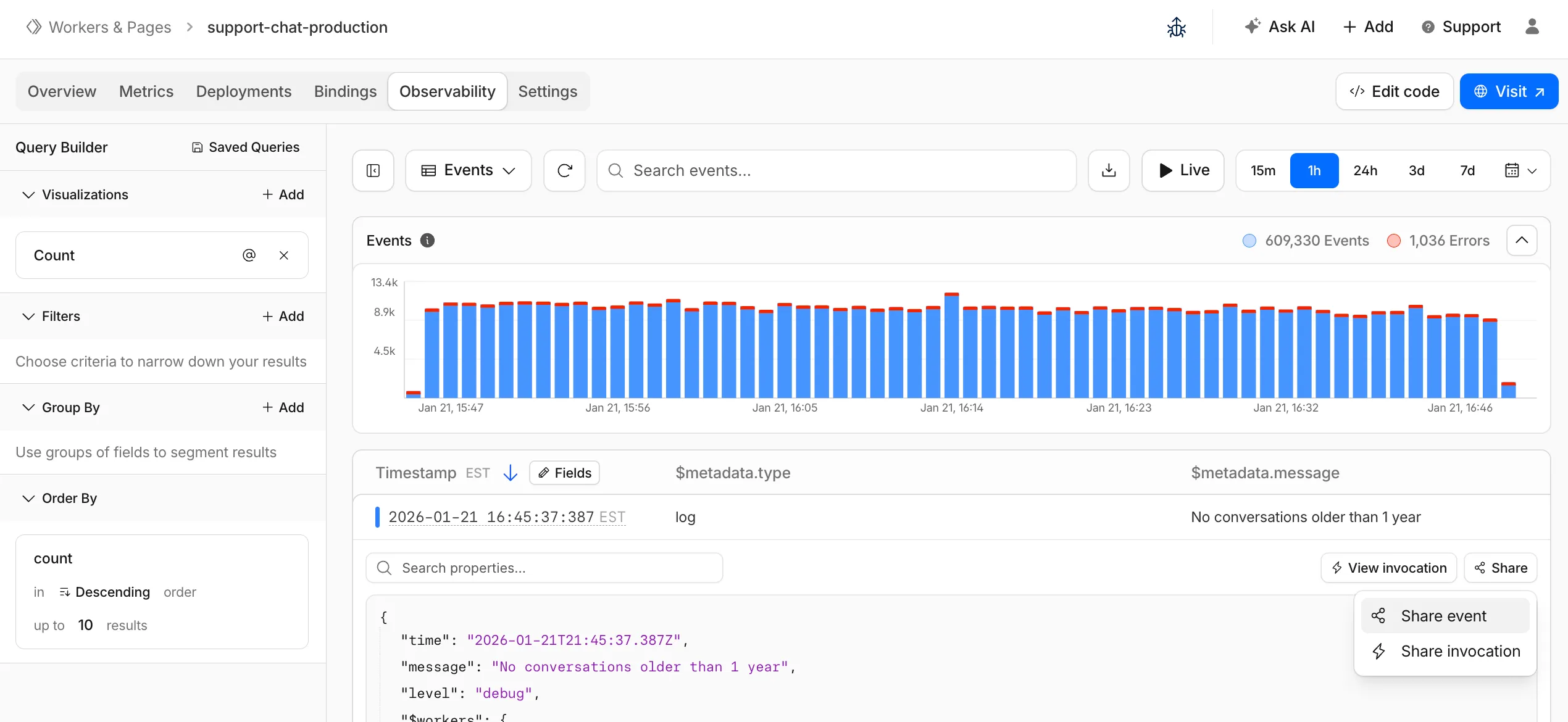Collapse the Events chart panel

point(1522,240)
